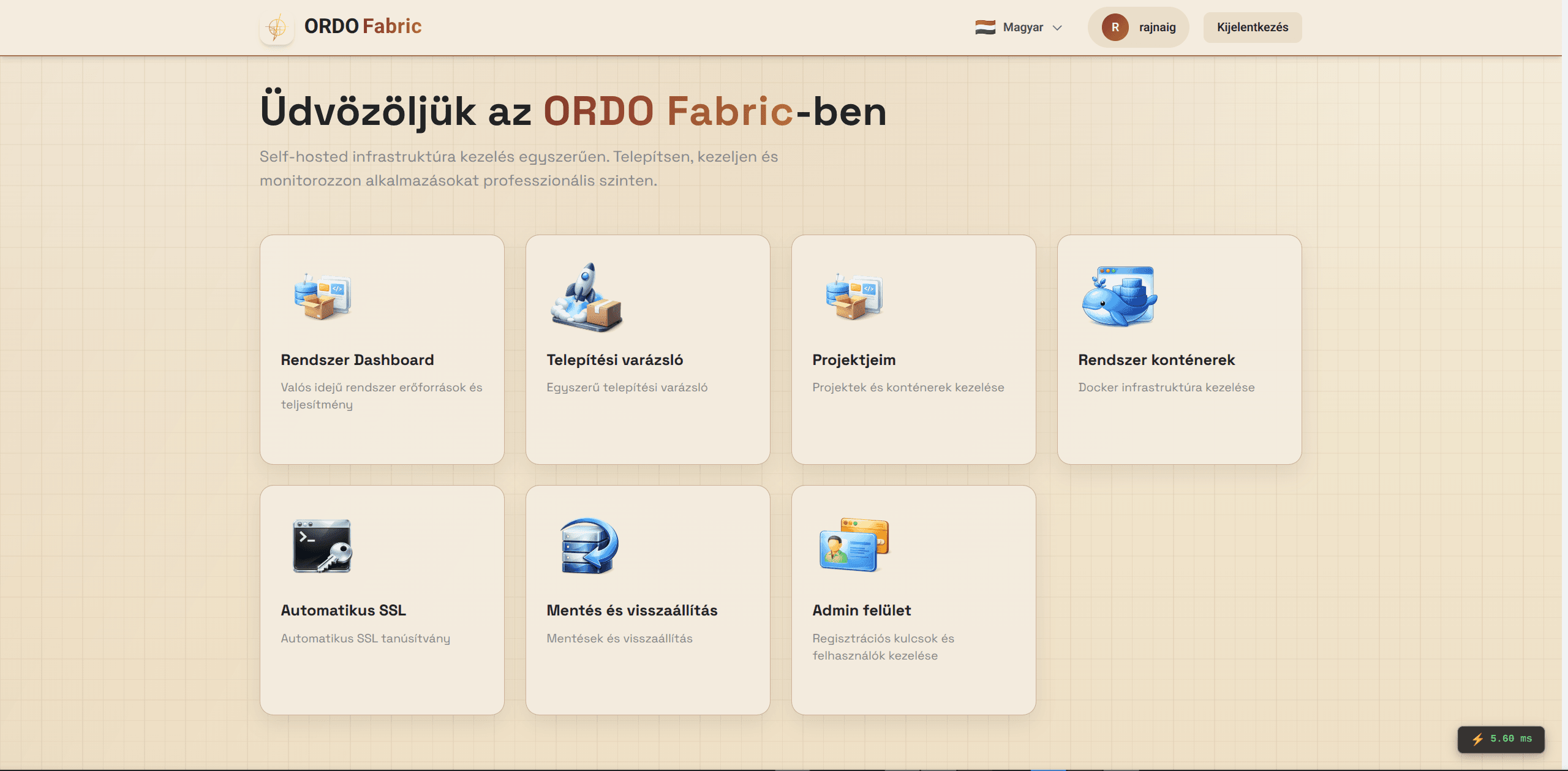Screen dimensions: 1568x771
Task: Open the R avatar circle icon
Action: point(1116,26)
